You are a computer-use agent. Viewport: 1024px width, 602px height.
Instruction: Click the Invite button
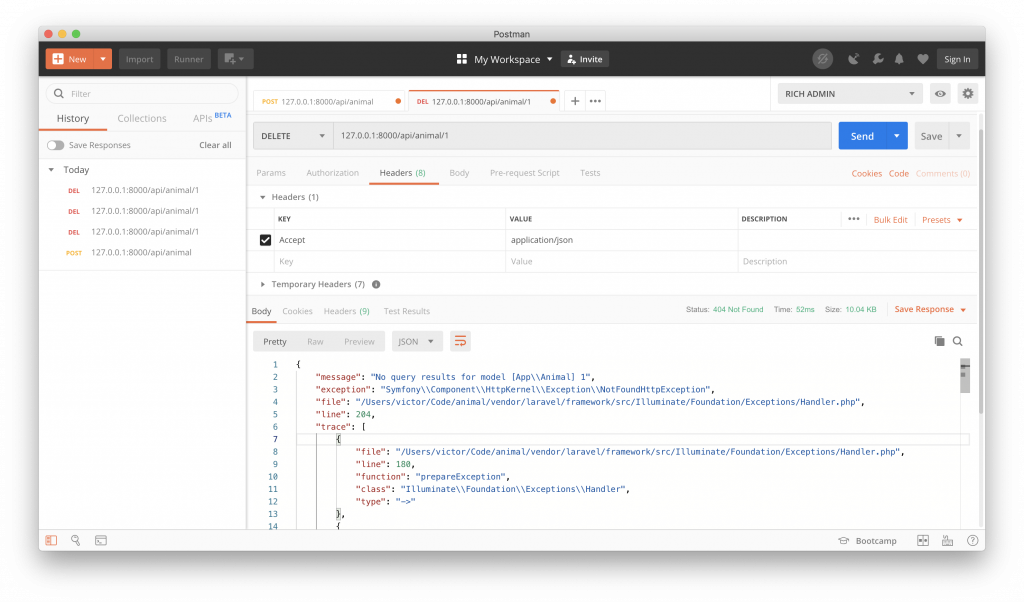(584, 59)
